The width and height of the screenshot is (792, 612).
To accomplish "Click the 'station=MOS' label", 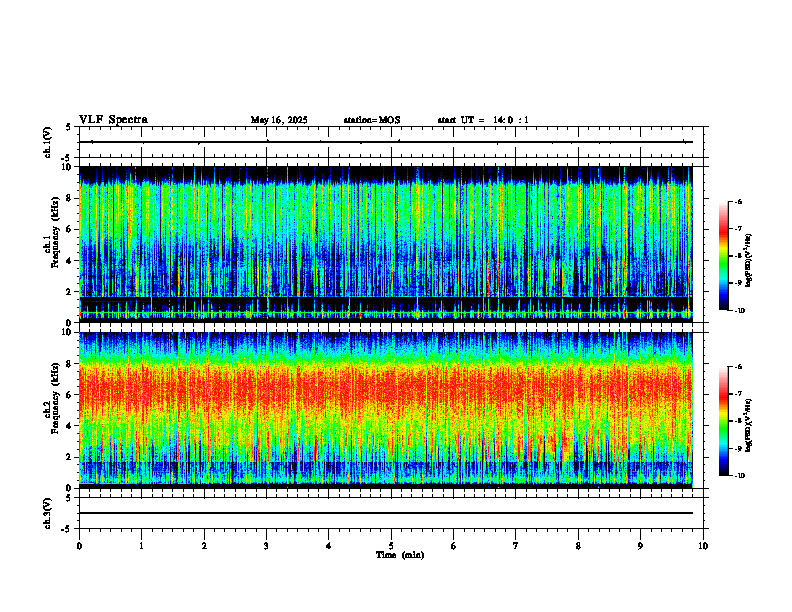I will click(x=372, y=120).
